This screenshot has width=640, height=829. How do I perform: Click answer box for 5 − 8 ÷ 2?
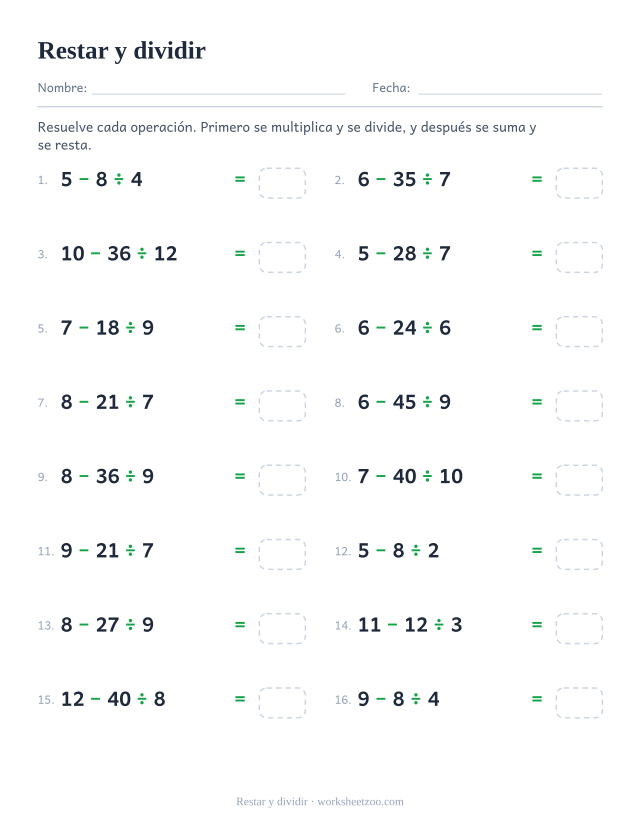(579, 554)
